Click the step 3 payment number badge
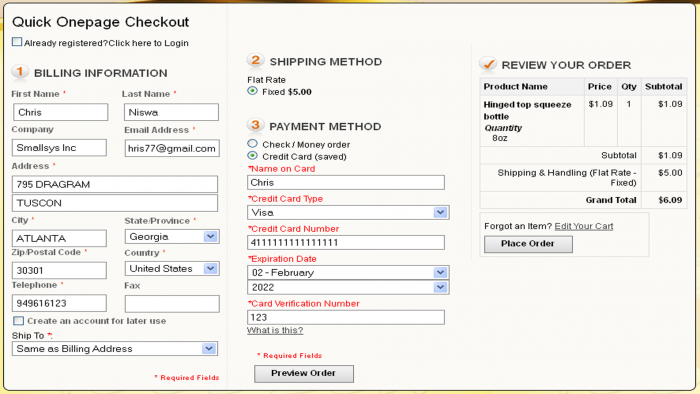The height and width of the screenshot is (394, 700). [x=255, y=125]
